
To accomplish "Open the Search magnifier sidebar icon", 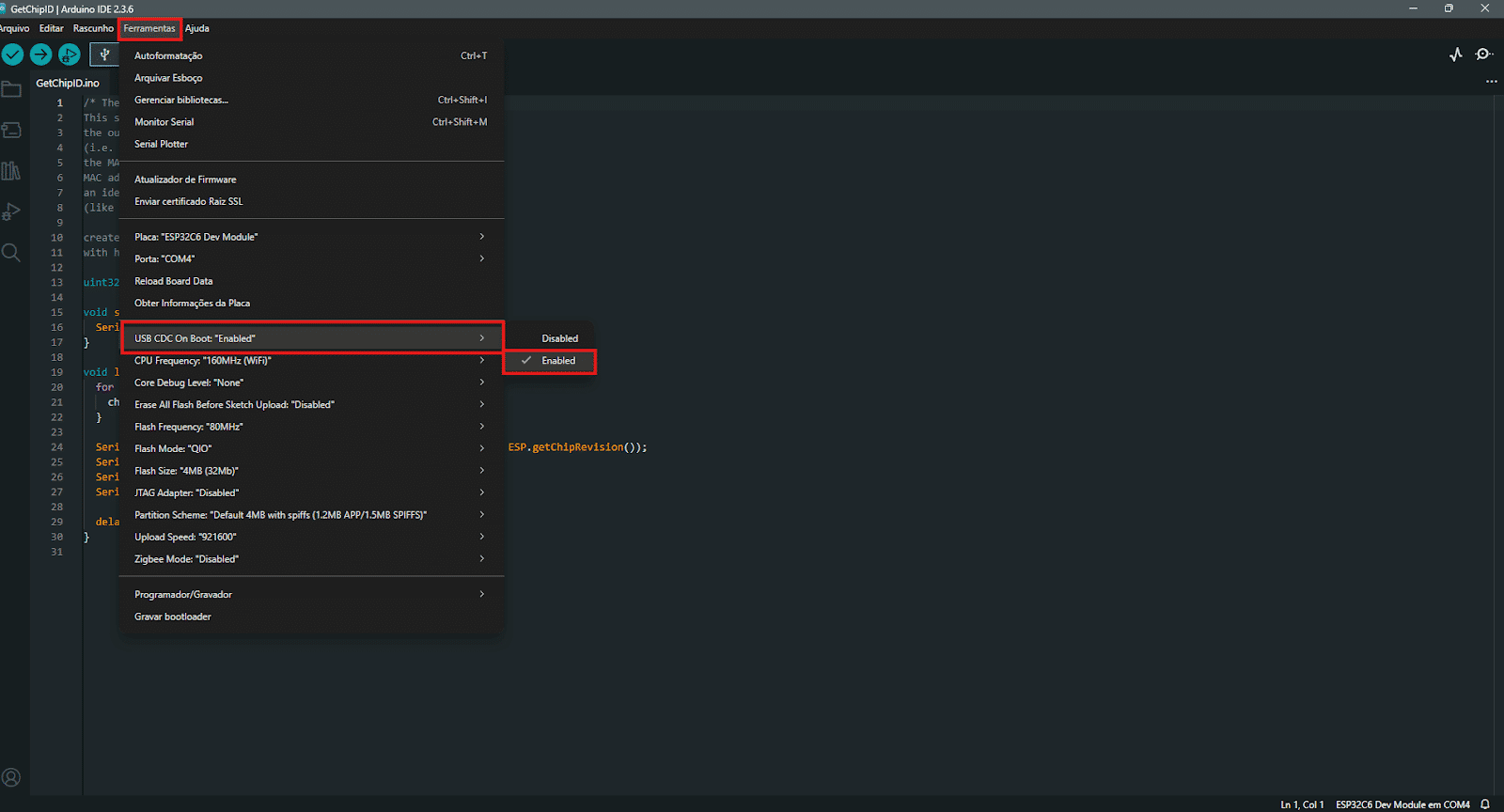I will pos(11,252).
